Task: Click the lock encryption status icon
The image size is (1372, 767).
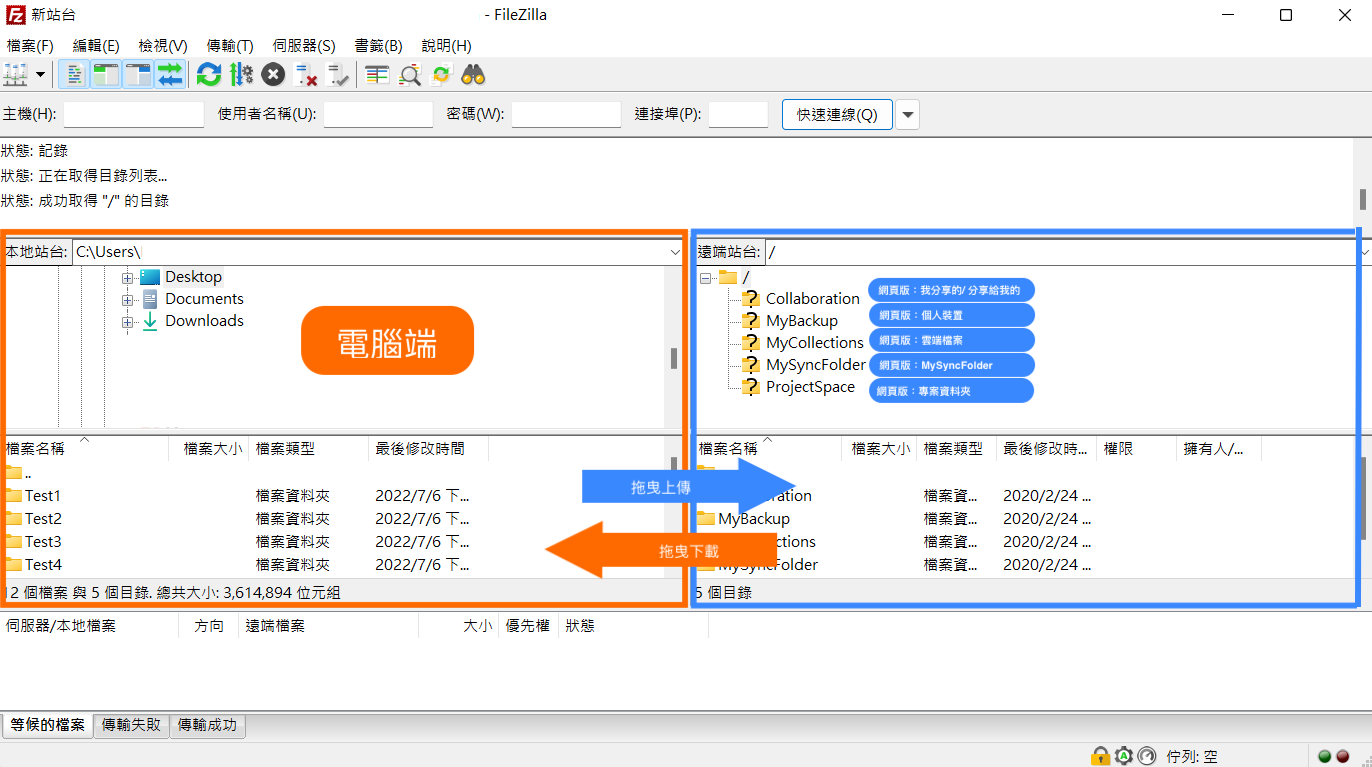Action: tap(1100, 756)
